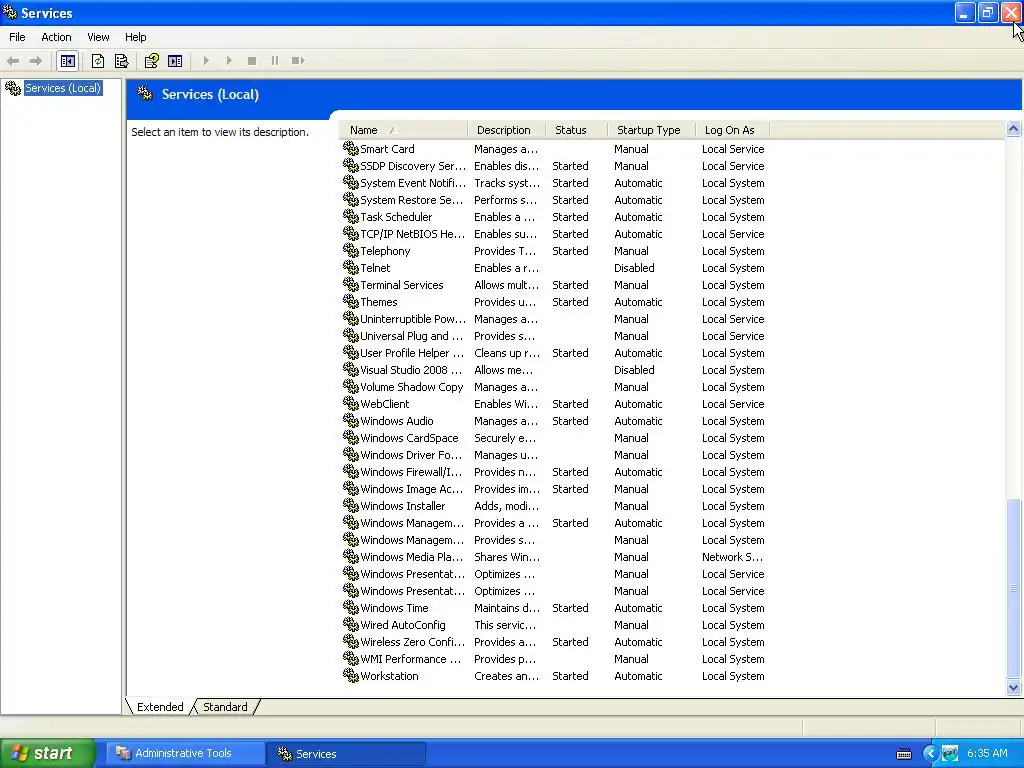Image resolution: width=1024 pixels, height=768 pixels.
Task: Click the Pause Service icon
Action: (274, 61)
